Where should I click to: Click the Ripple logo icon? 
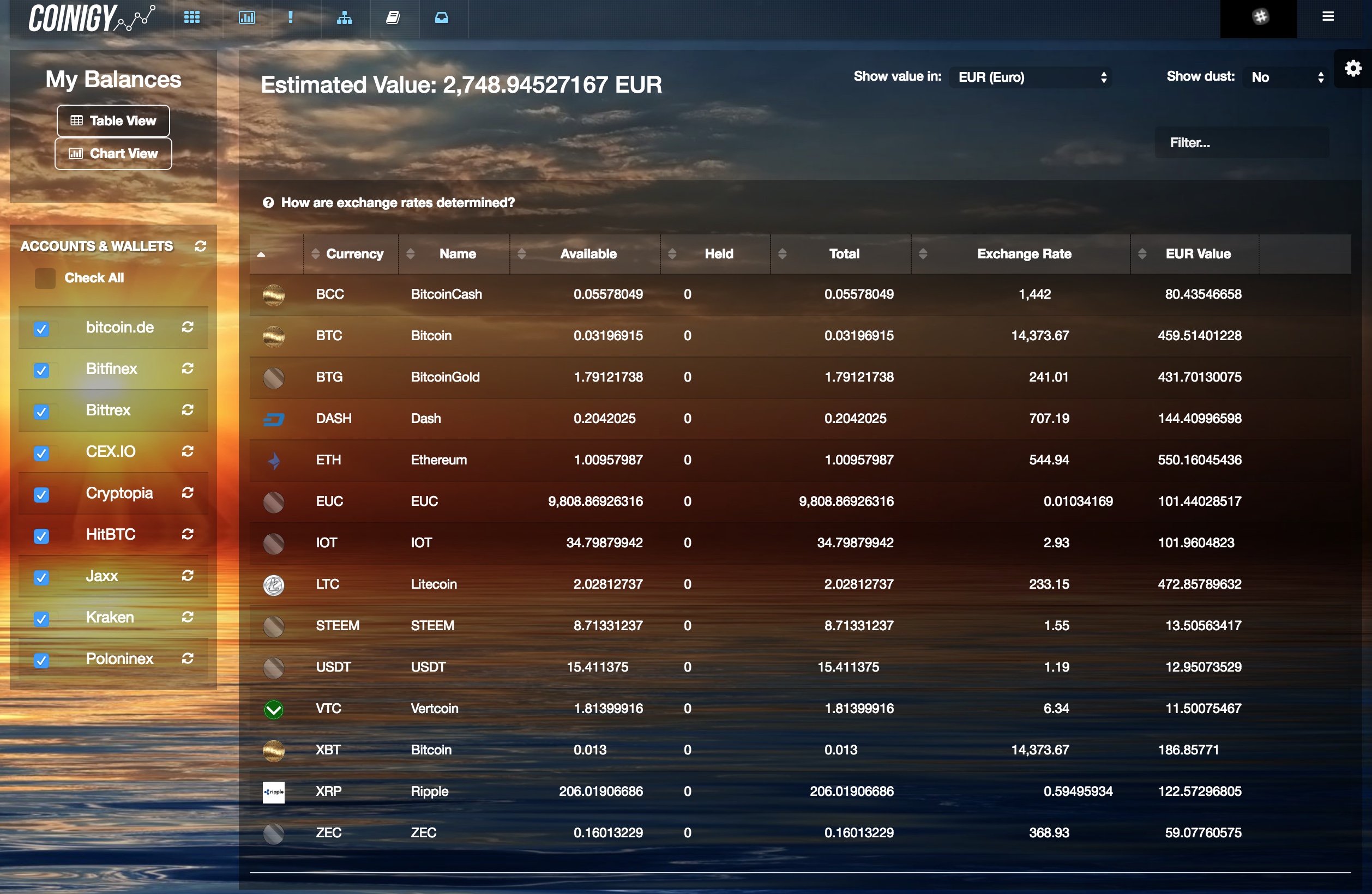(x=274, y=793)
